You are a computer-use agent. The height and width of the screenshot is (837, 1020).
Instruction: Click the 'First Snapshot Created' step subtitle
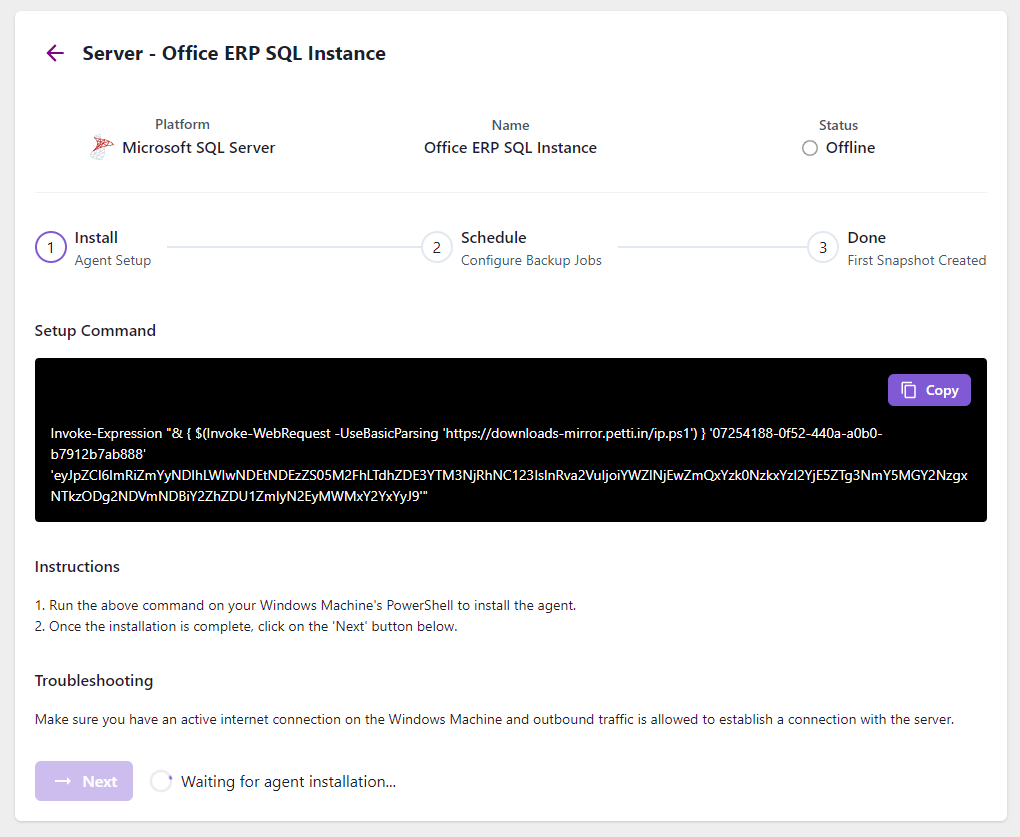917,260
